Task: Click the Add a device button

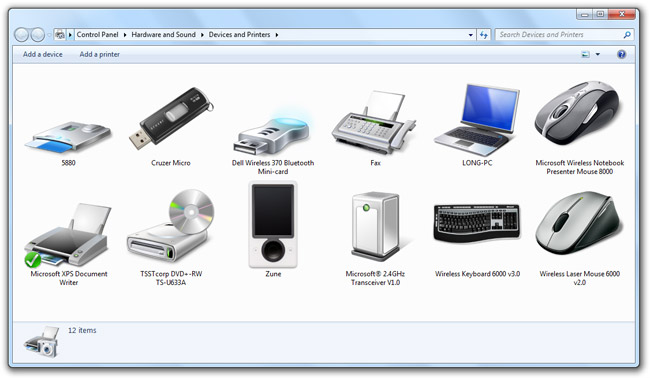Action: [x=43, y=54]
